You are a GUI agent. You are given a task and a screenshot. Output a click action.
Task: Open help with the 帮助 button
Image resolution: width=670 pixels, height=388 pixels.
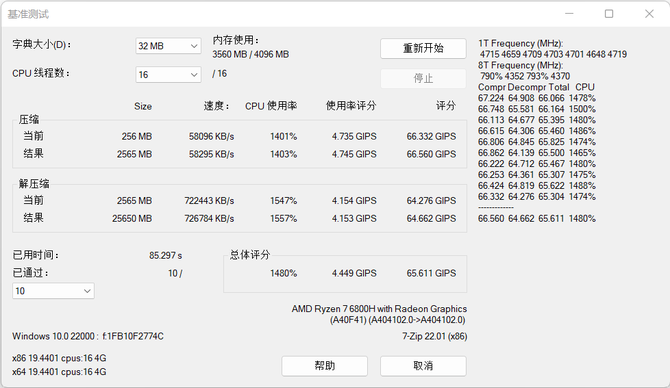point(324,366)
